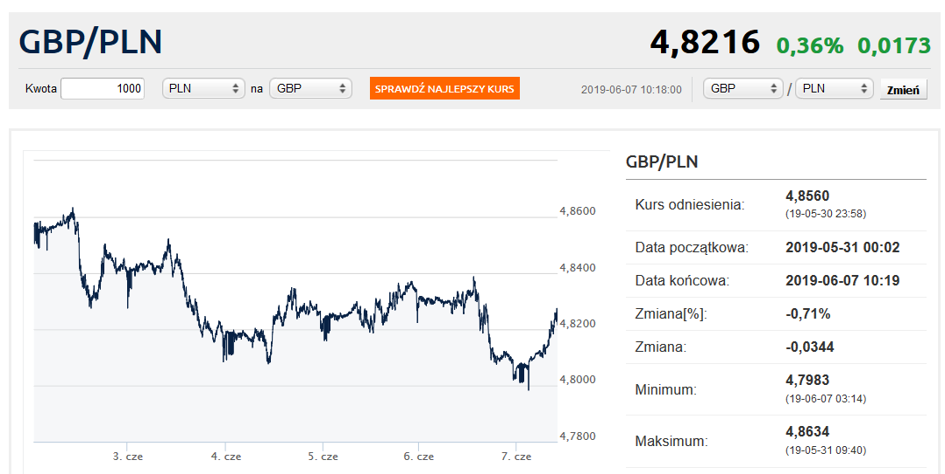Click the 4,7800 y-axis label
This screenshot has height=474, width=945.
tap(577, 436)
